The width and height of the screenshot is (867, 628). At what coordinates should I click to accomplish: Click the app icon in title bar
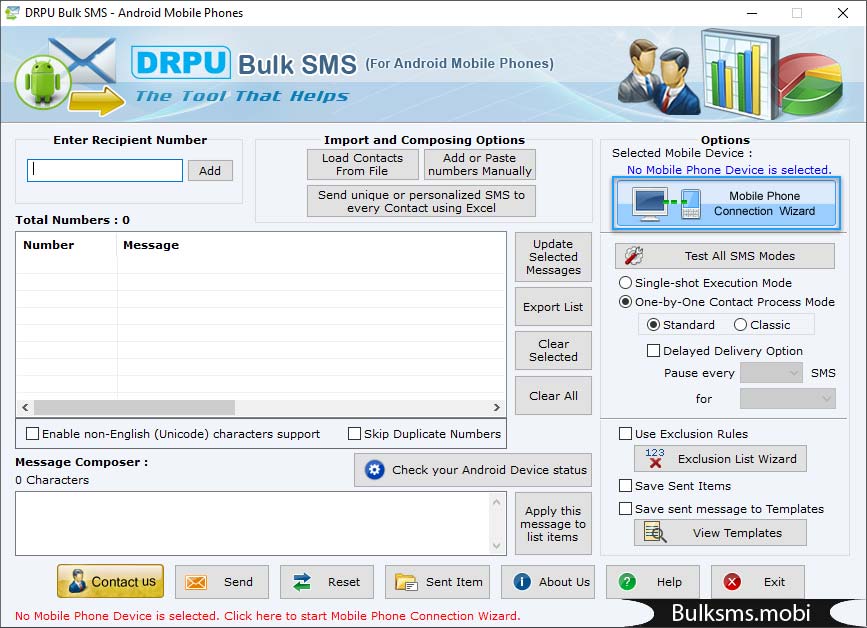[12, 13]
